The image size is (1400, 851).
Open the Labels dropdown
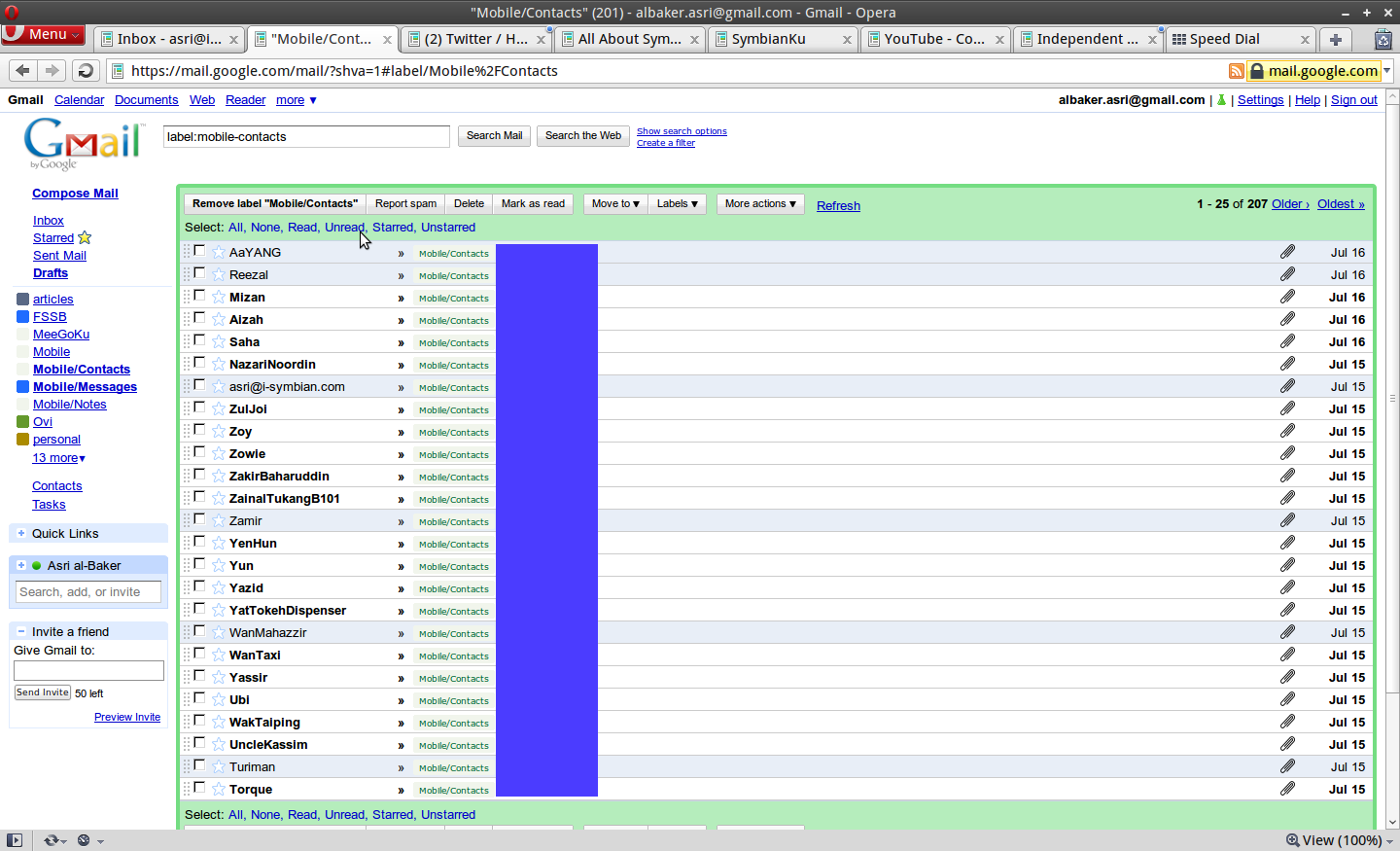(x=677, y=203)
